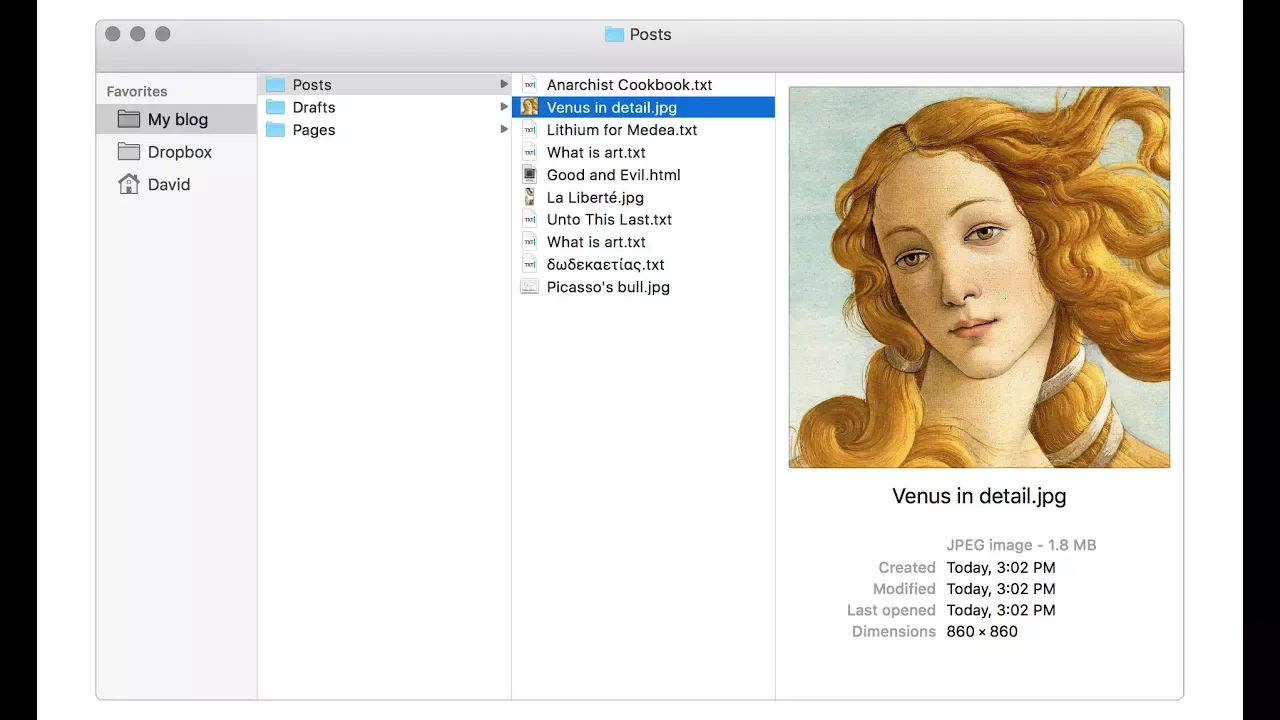Select Anarchist Cookbook.txt file name
The height and width of the screenshot is (720, 1280).
[x=630, y=85]
